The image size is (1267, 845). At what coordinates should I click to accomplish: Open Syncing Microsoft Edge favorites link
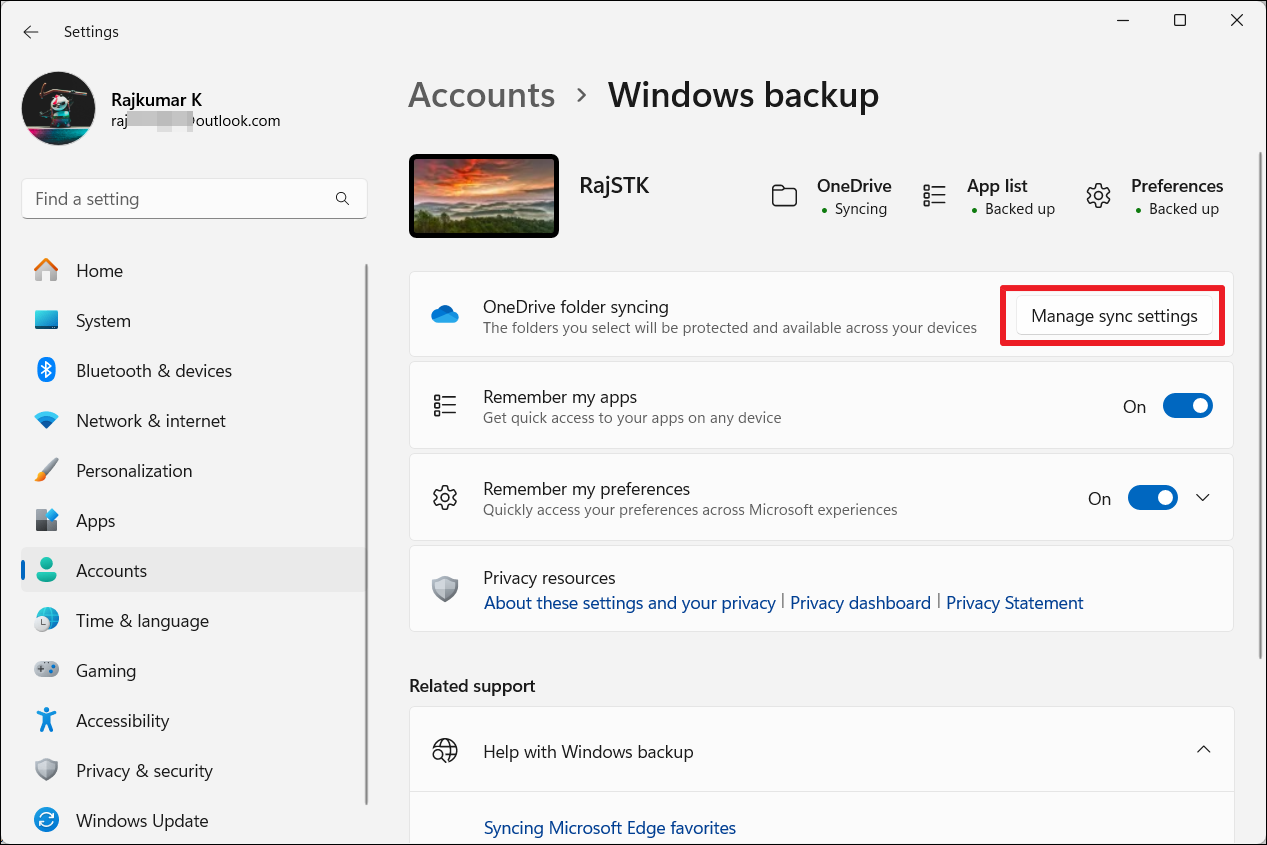pos(609,828)
